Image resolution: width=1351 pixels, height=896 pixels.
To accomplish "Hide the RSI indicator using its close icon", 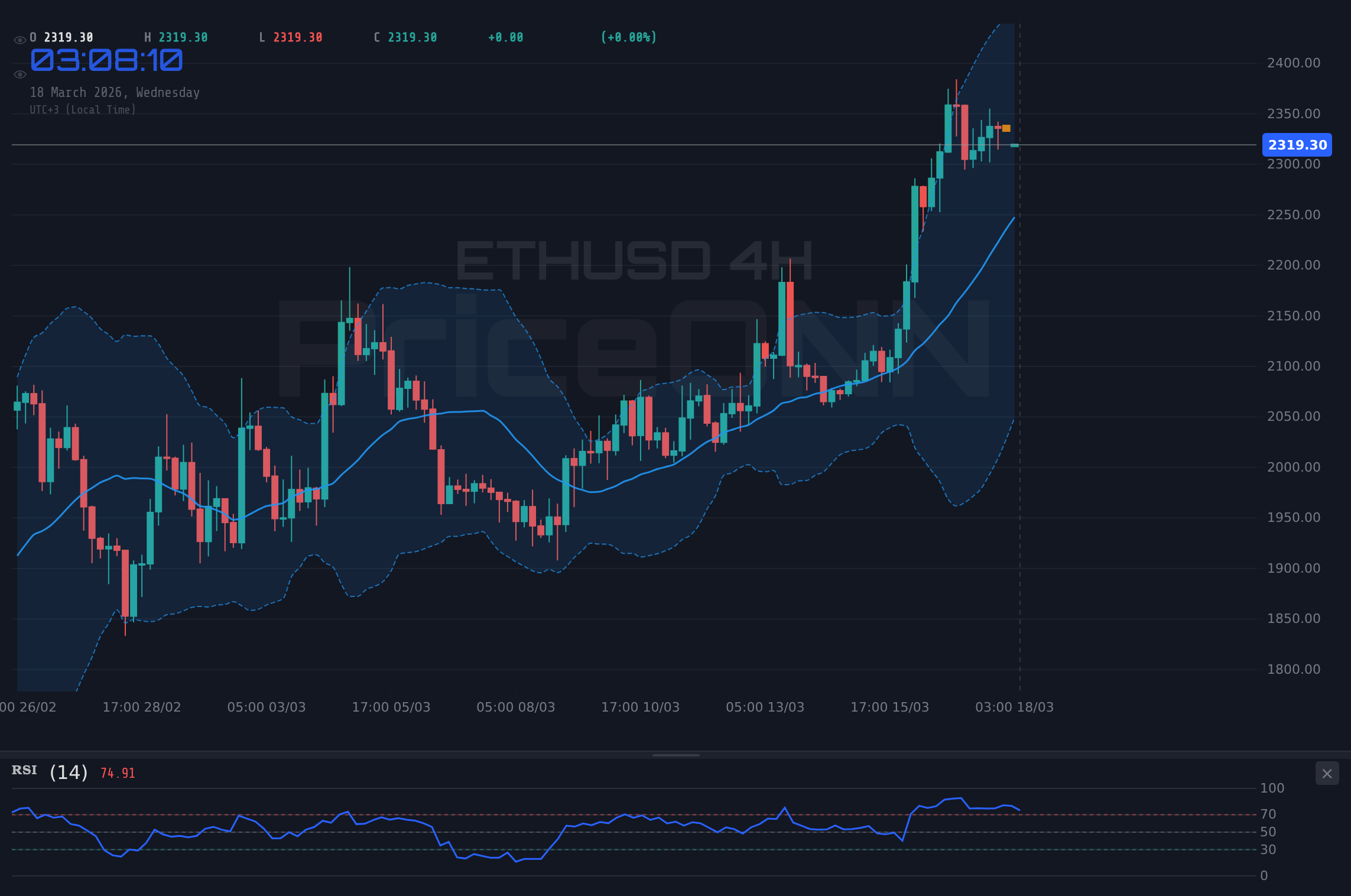I will (1327, 773).
